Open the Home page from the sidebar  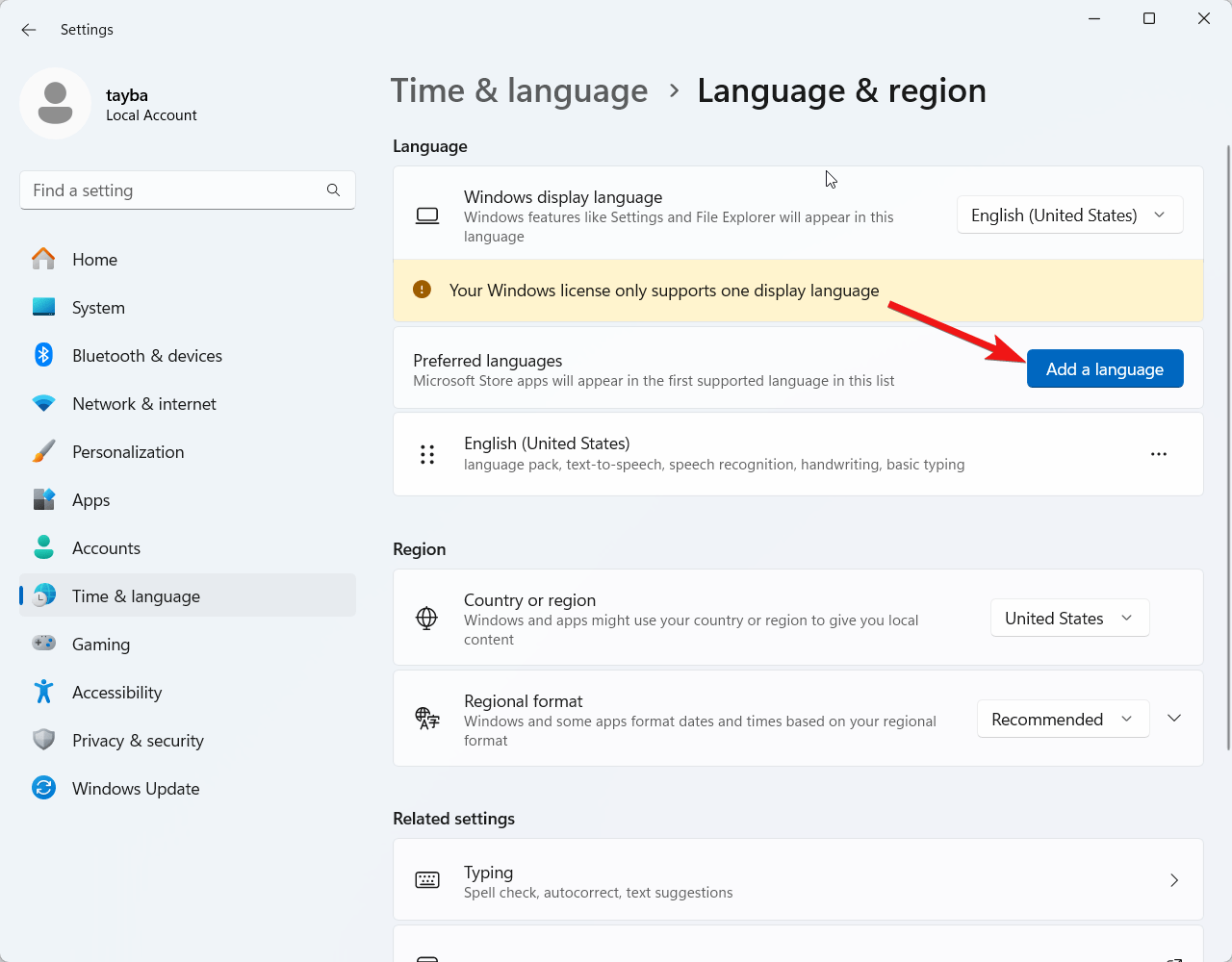coord(94,260)
